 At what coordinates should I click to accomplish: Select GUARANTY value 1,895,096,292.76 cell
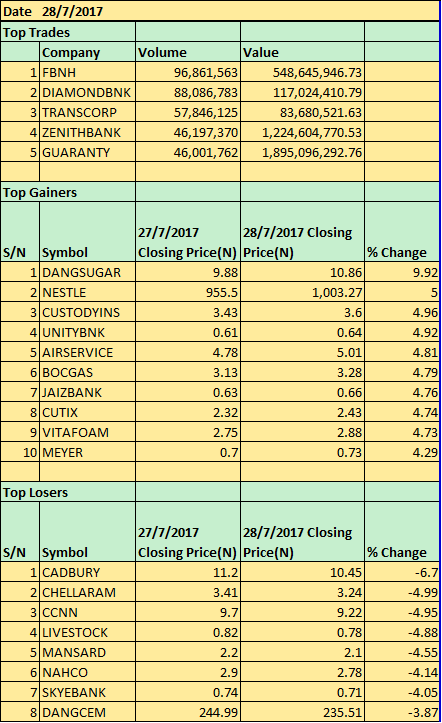(x=302, y=152)
